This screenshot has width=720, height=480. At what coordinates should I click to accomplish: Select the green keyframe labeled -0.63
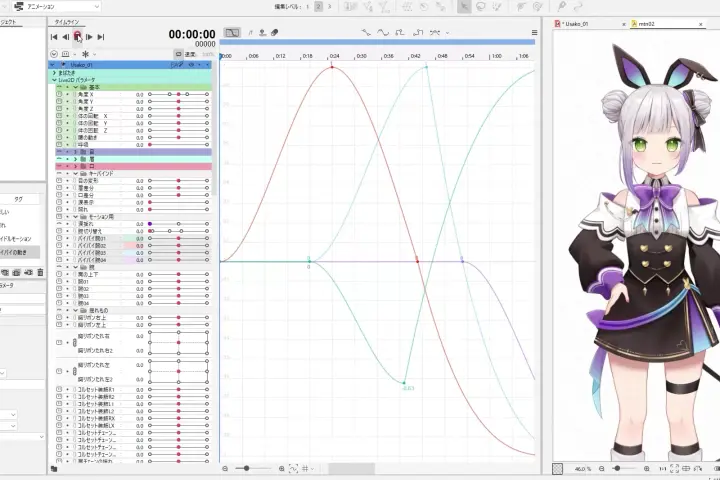tap(404, 383)
